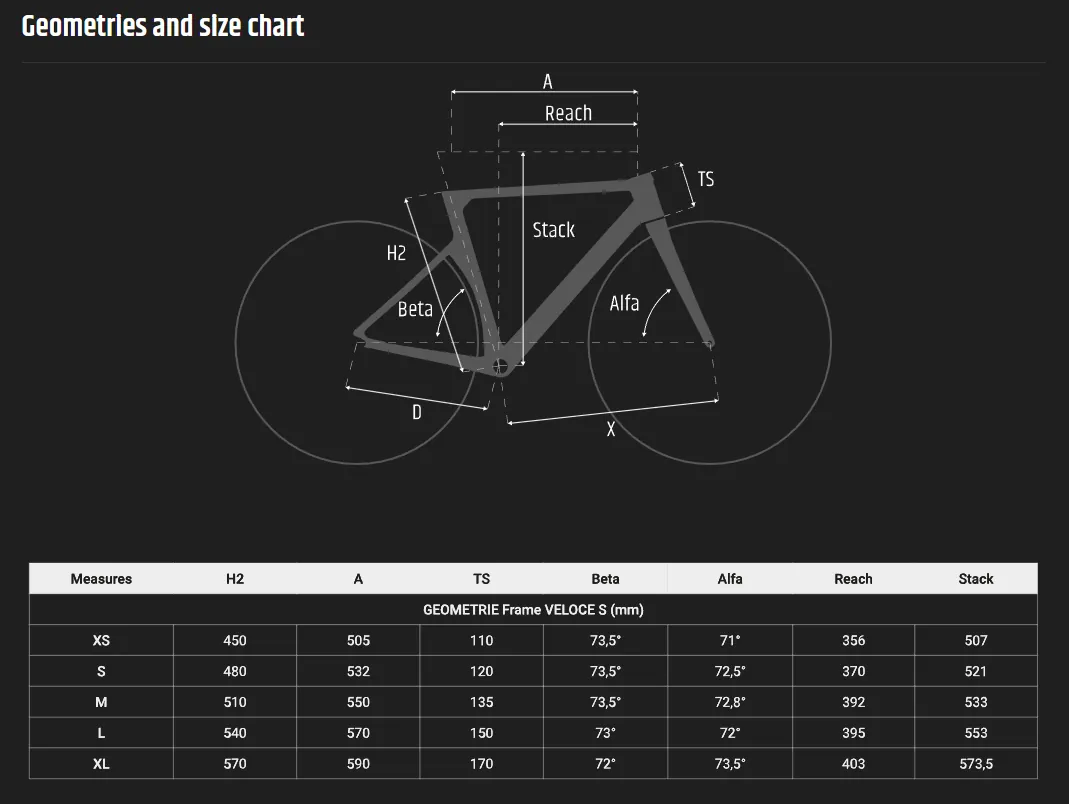Click the Stack label inside the frame diagram
This screenshot has height=804, width=1069.
click(553, 230)
